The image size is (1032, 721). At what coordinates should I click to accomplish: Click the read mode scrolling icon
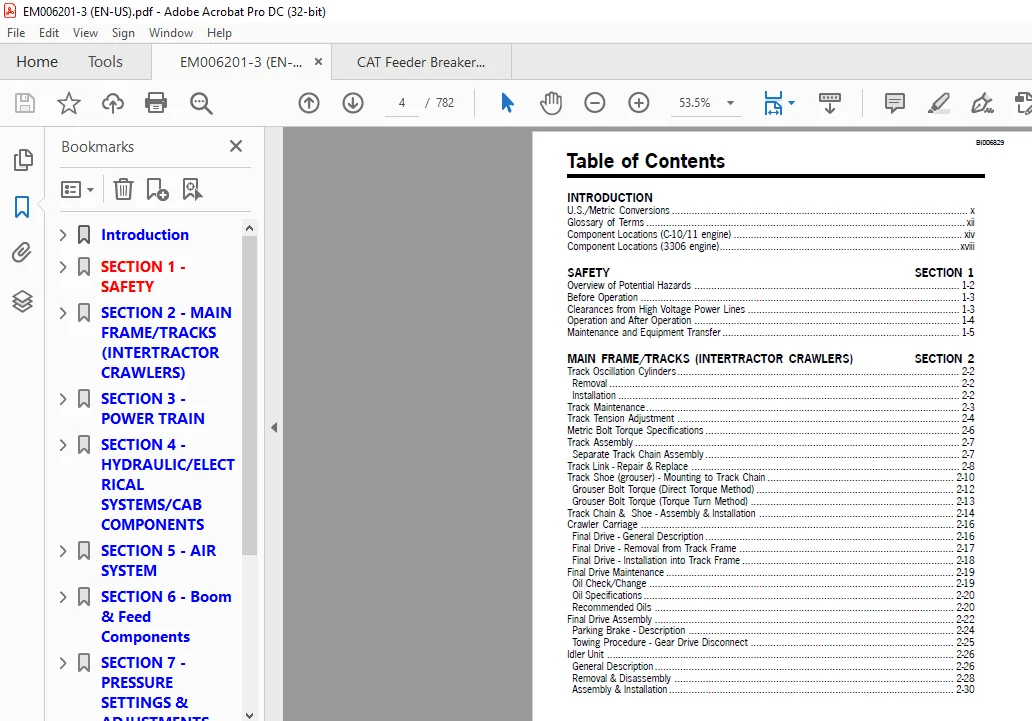tap(829, 103)
